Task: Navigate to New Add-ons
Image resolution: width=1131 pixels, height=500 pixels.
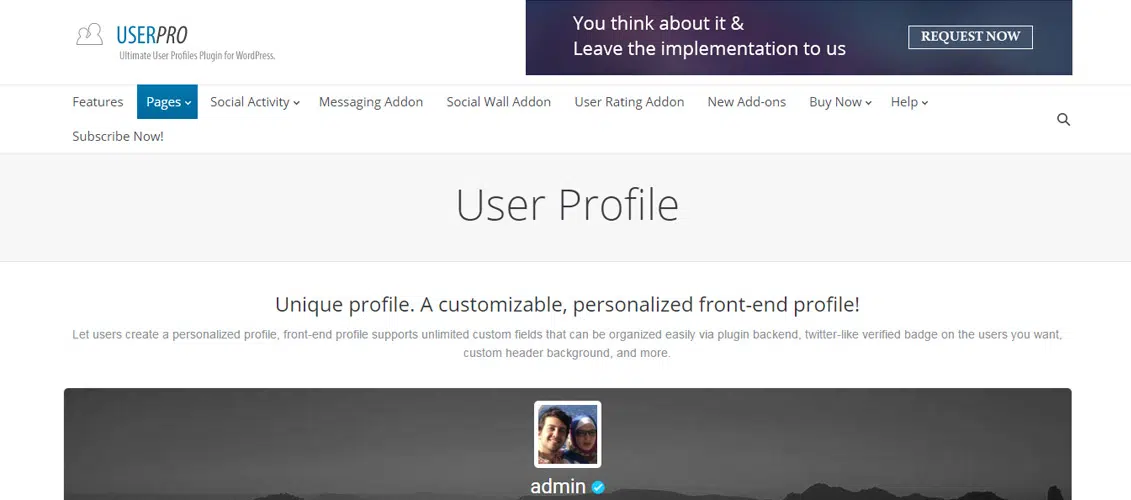Action: (746, 102)
